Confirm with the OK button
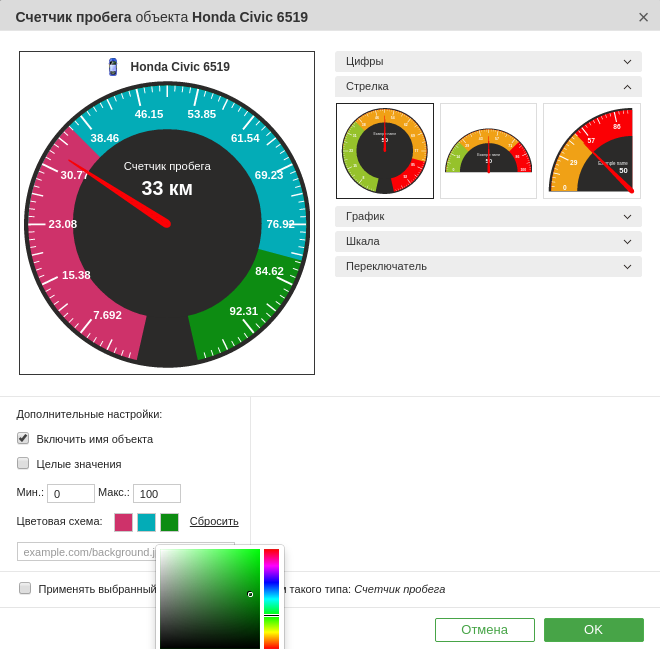Viewport: 660px width, 649px height. (x=593, y=630)
